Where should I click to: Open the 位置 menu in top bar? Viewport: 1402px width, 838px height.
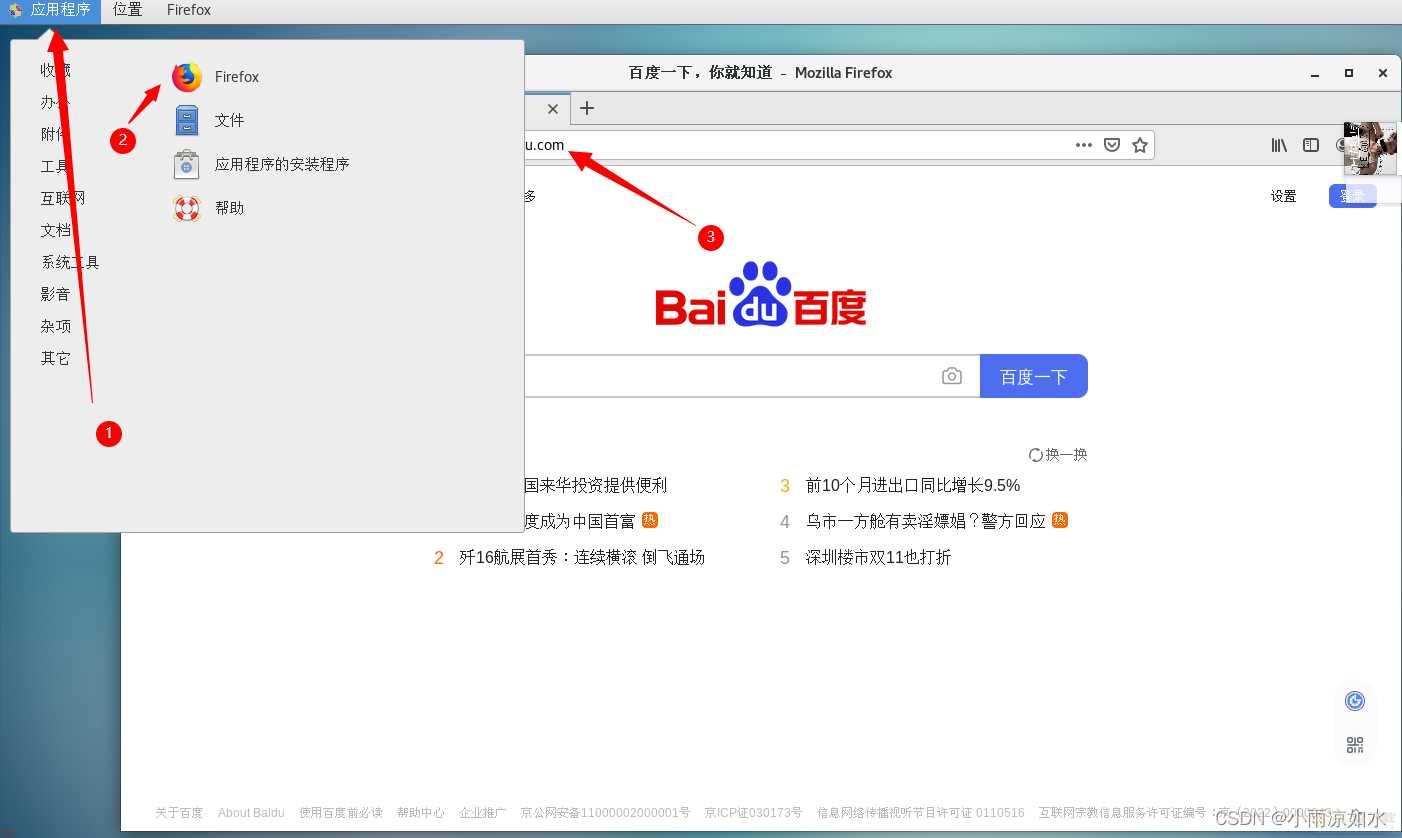(x=127, y=10)
